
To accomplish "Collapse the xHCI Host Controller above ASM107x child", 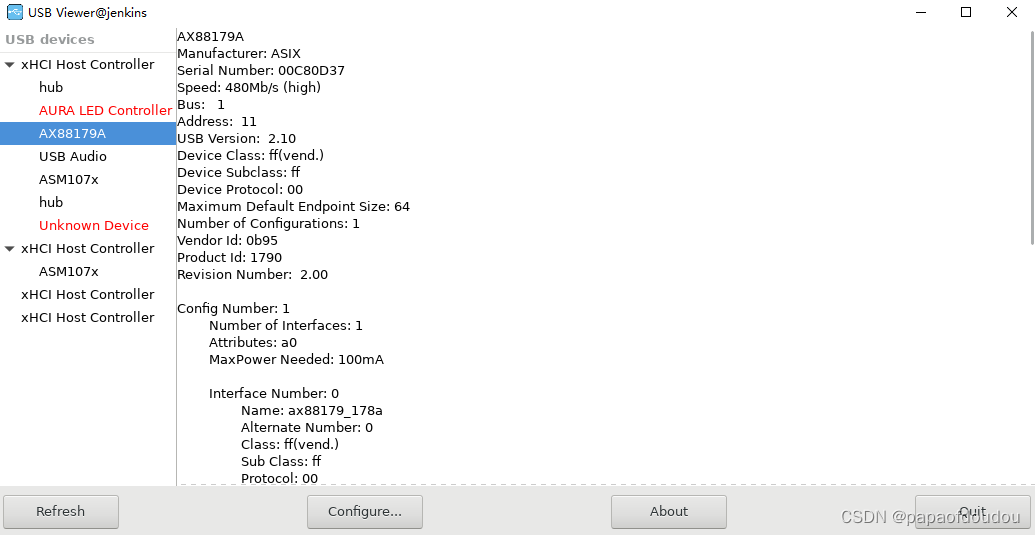I will coord(9,249).
